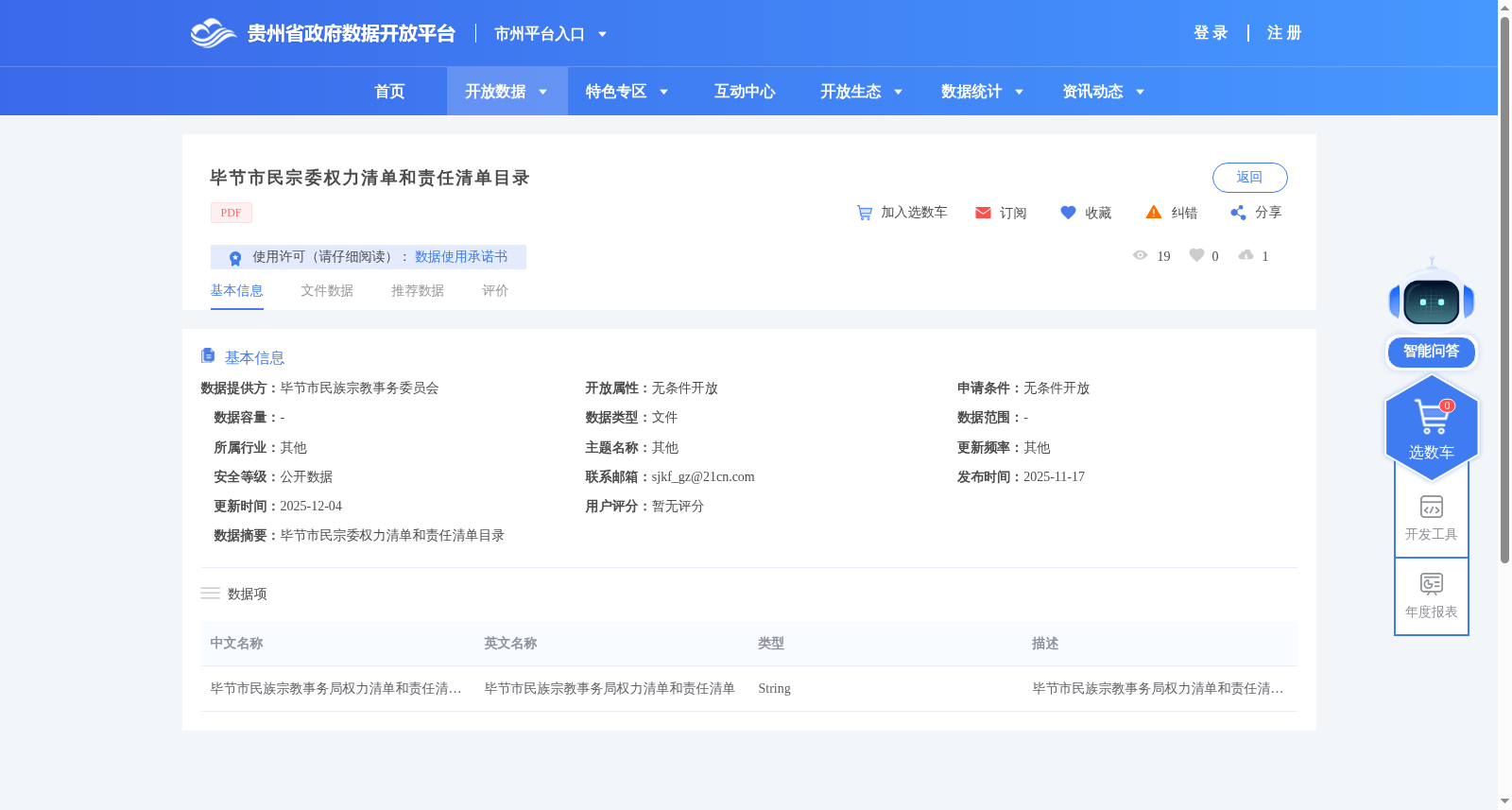Select the 基本信息 tab
This screenshot has width=1512, height=810.
(236, 291)
